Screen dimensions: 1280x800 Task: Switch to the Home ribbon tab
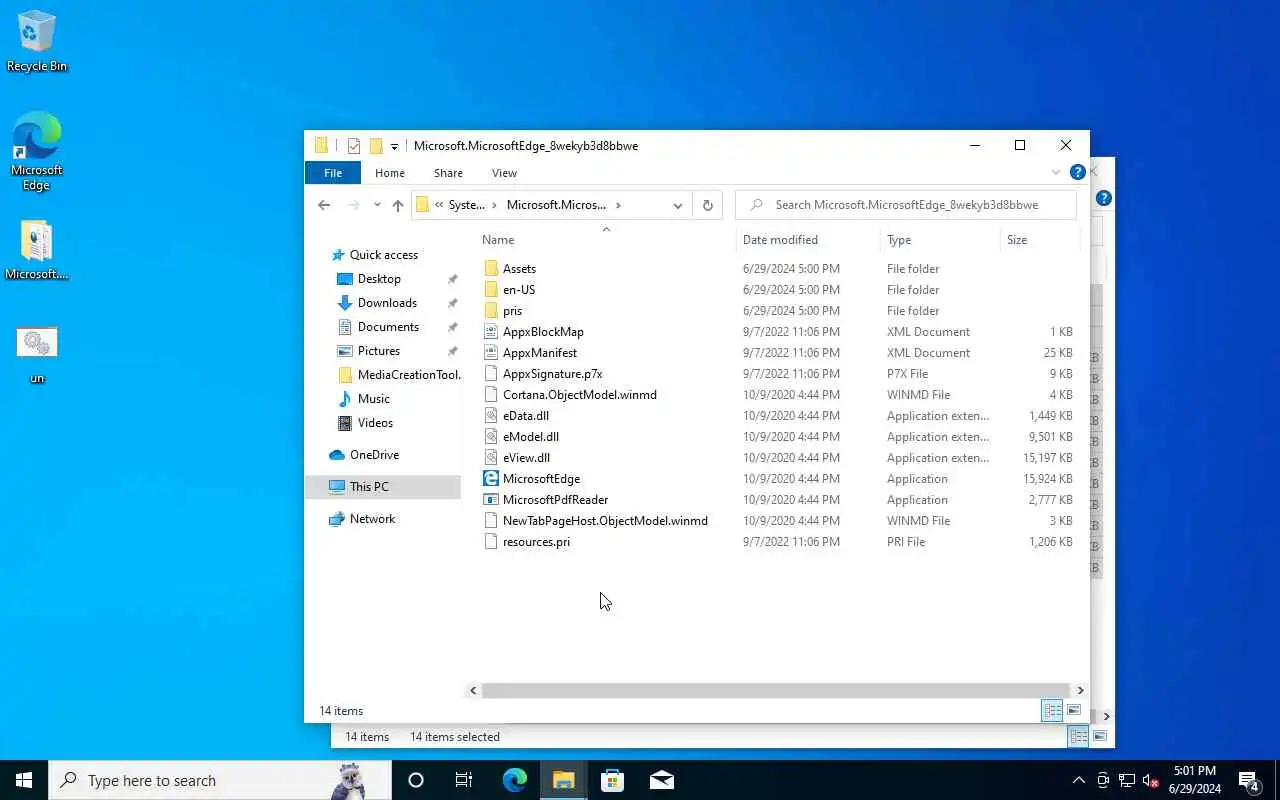click(x=390, y=173)
